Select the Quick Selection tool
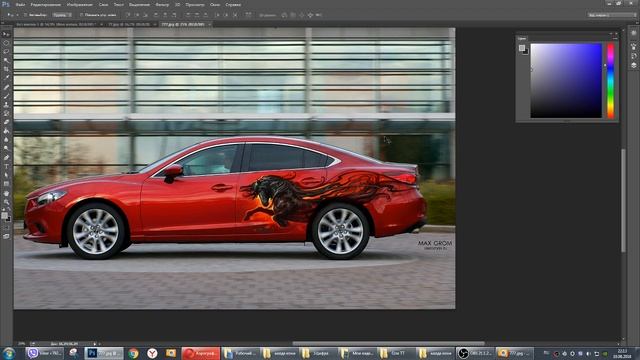Image resolution: width=640 pixels, height=360 pixels. tap(6, 60)
